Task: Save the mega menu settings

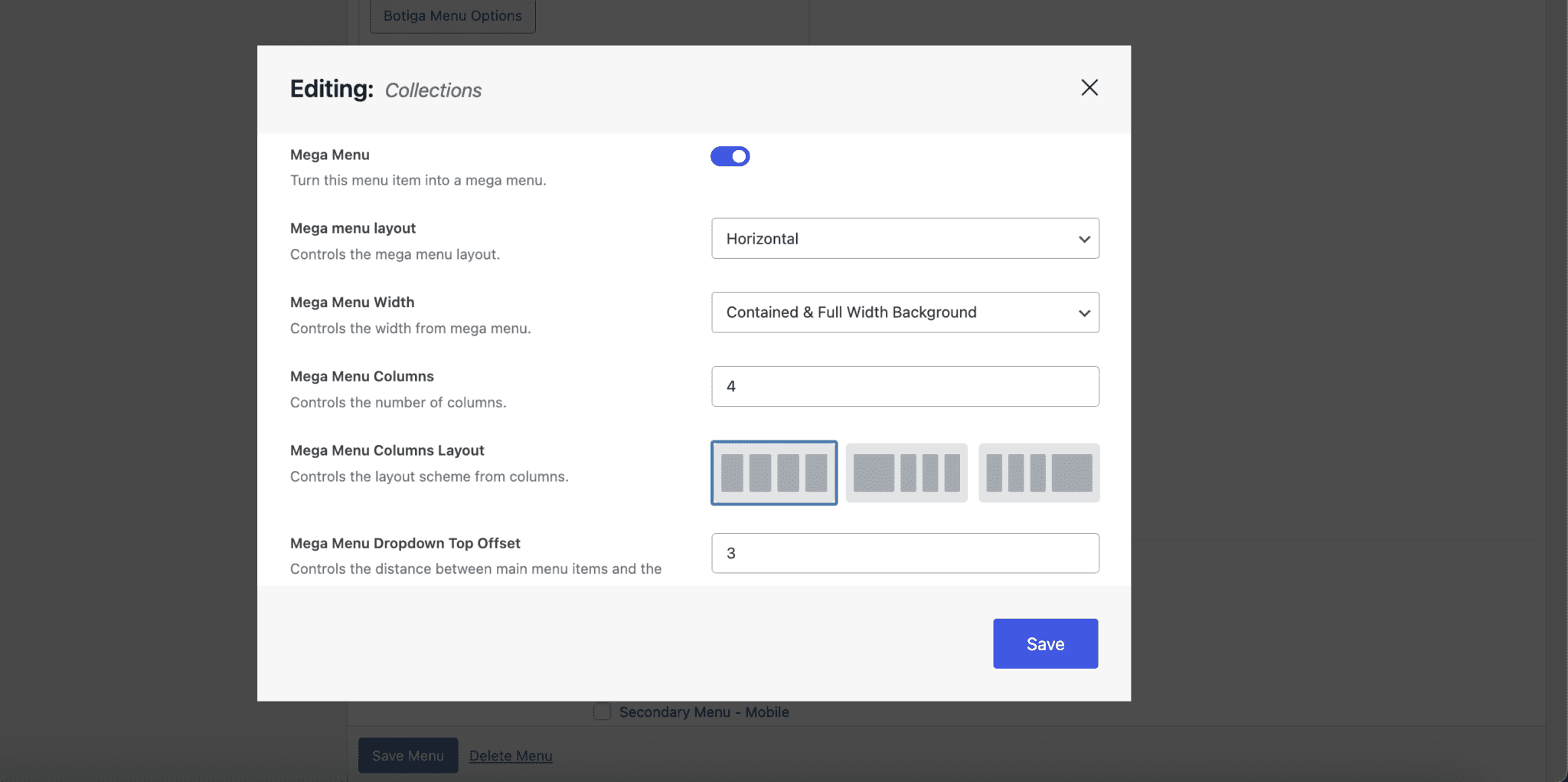Action: coord(1045,643)
